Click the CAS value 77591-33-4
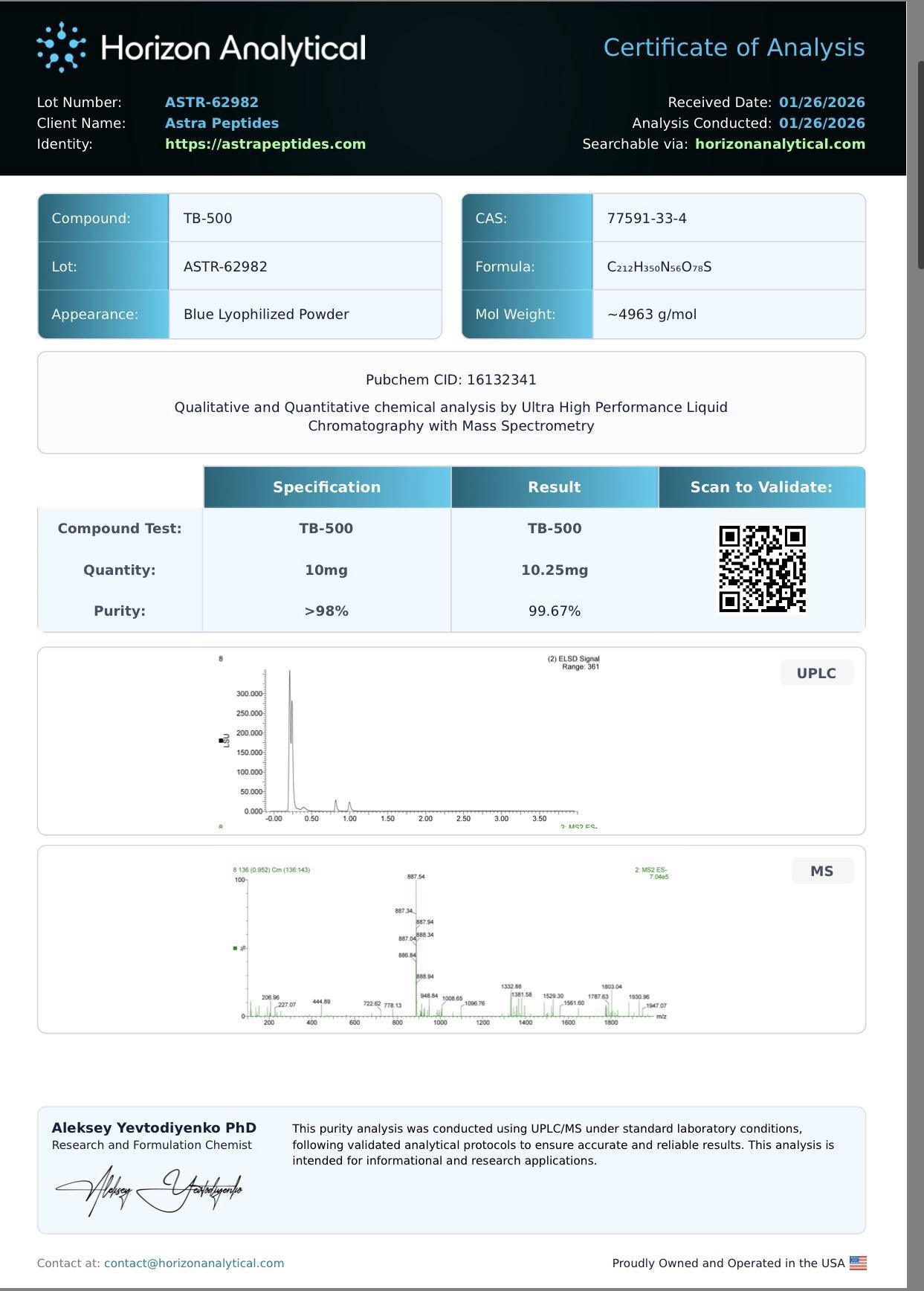The height and width of the screenshot is (1291, 924). [x=647, y=218]
